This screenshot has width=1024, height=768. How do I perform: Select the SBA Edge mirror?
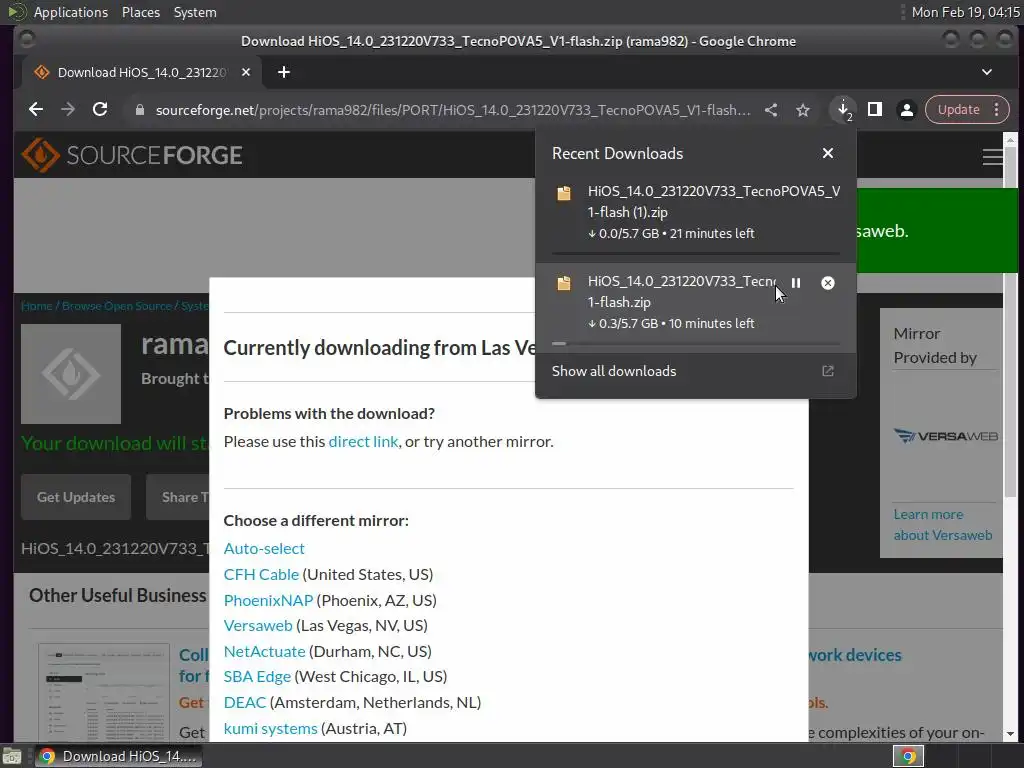point(257,677)
